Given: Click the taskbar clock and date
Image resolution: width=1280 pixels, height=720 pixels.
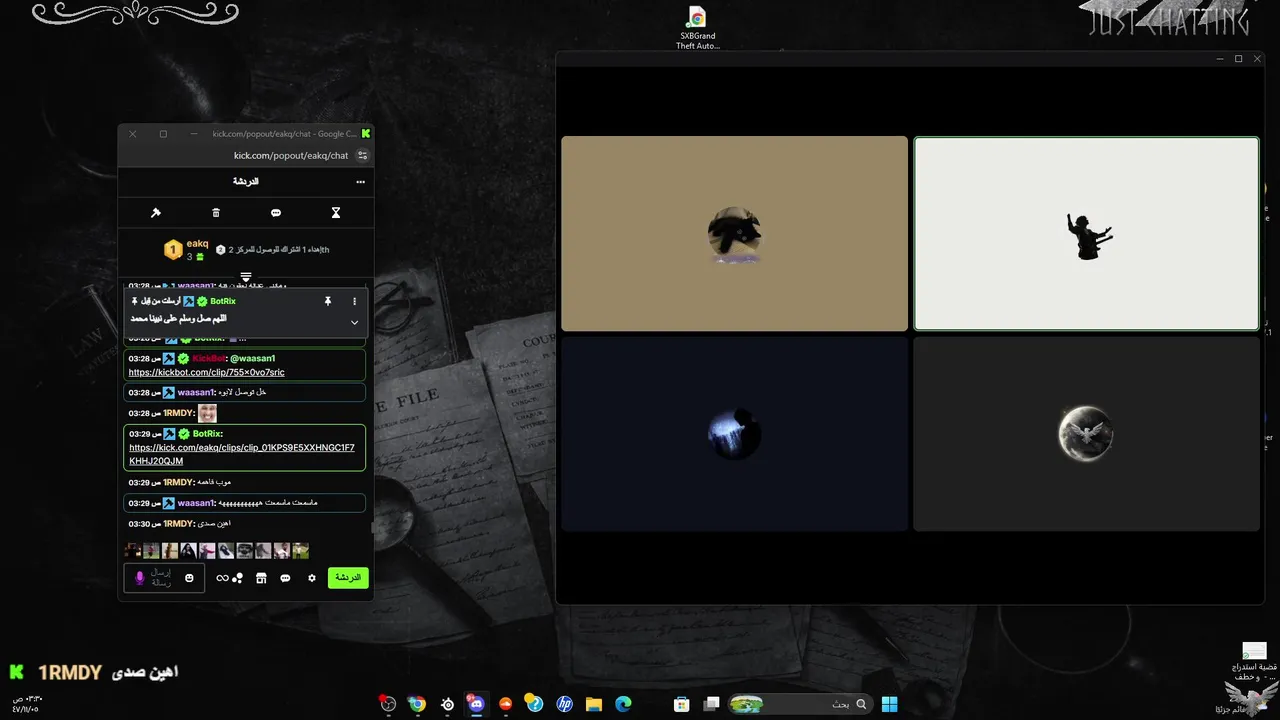Looking at the screenshot, I should click(x=25, y=704).
